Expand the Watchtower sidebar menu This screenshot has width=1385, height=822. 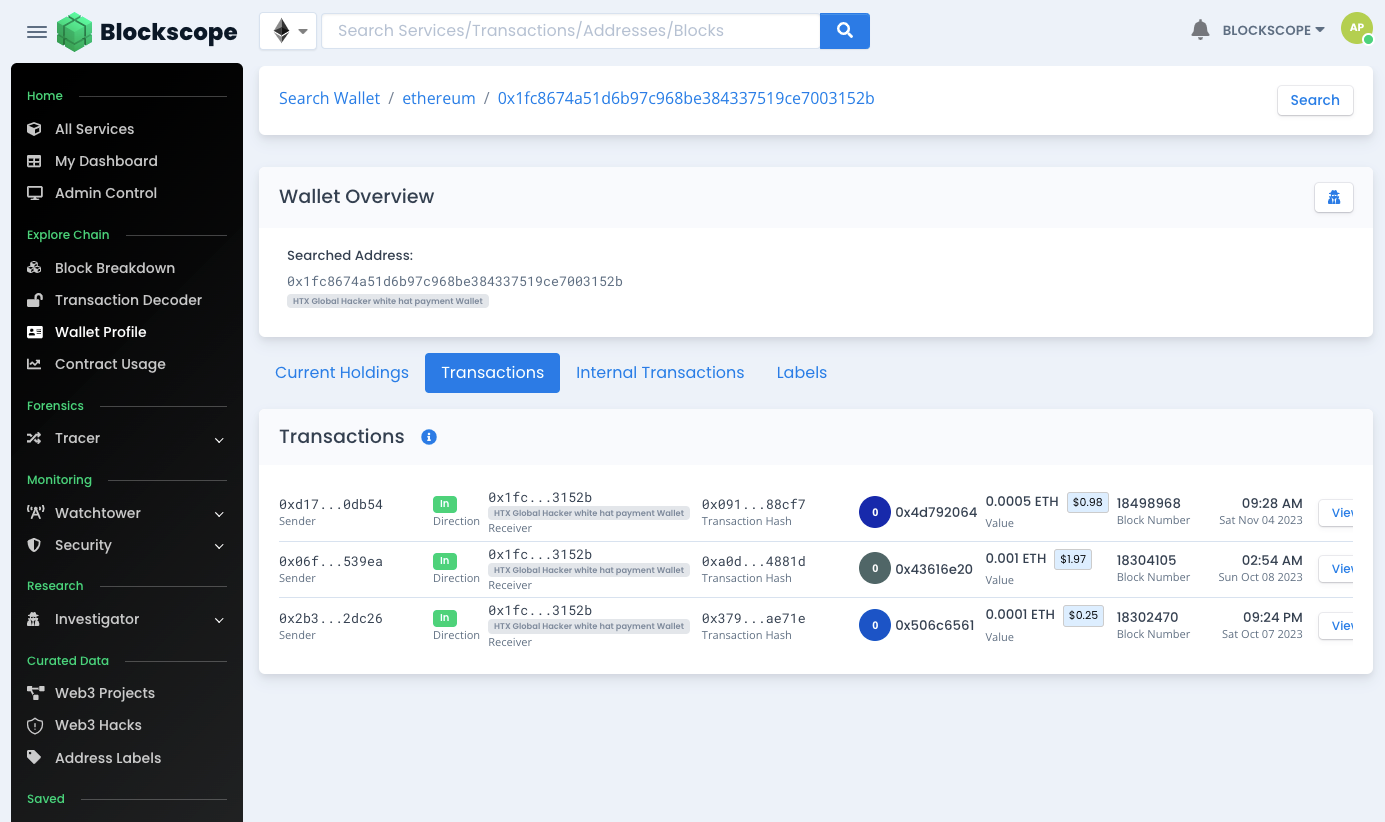(x=219, y=514)
